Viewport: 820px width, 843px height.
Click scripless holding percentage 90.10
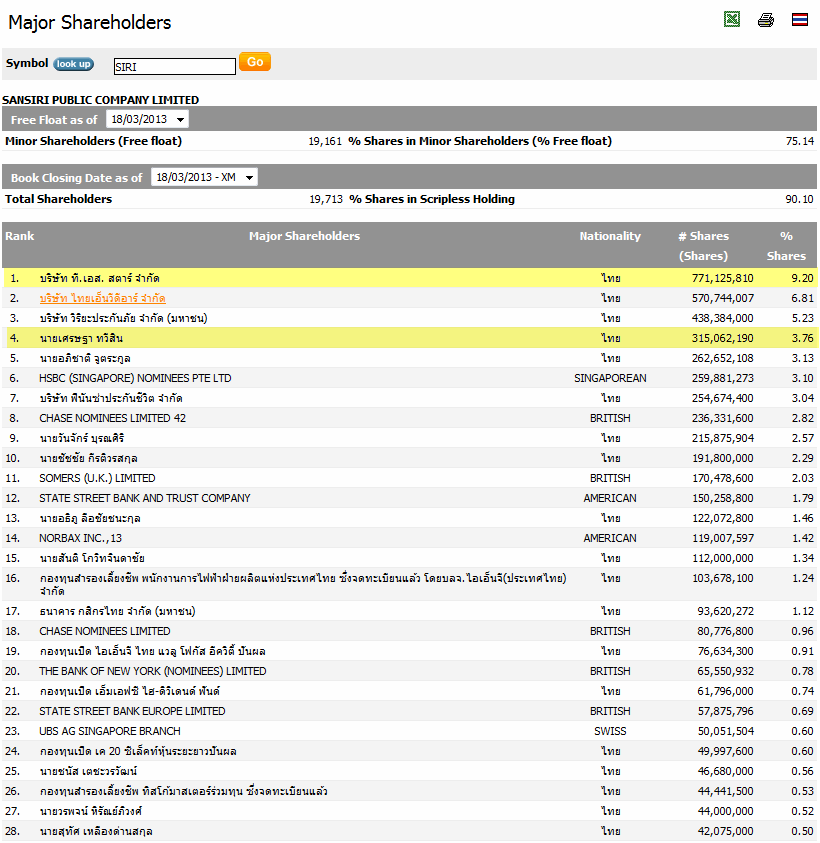(x=800, y=199)
